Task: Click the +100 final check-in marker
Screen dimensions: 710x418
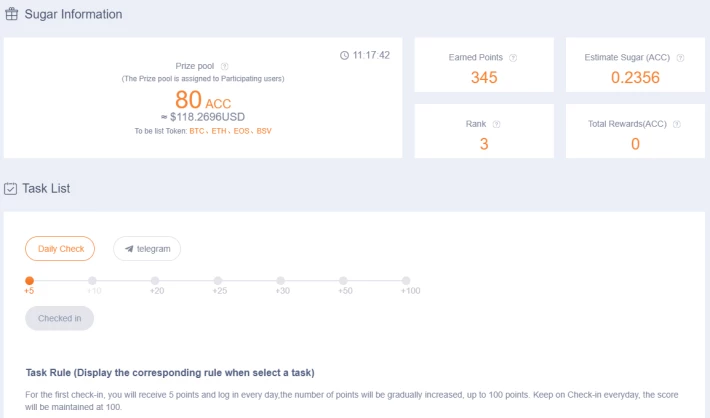Action: pyautogui.click(x=406, y=281)
